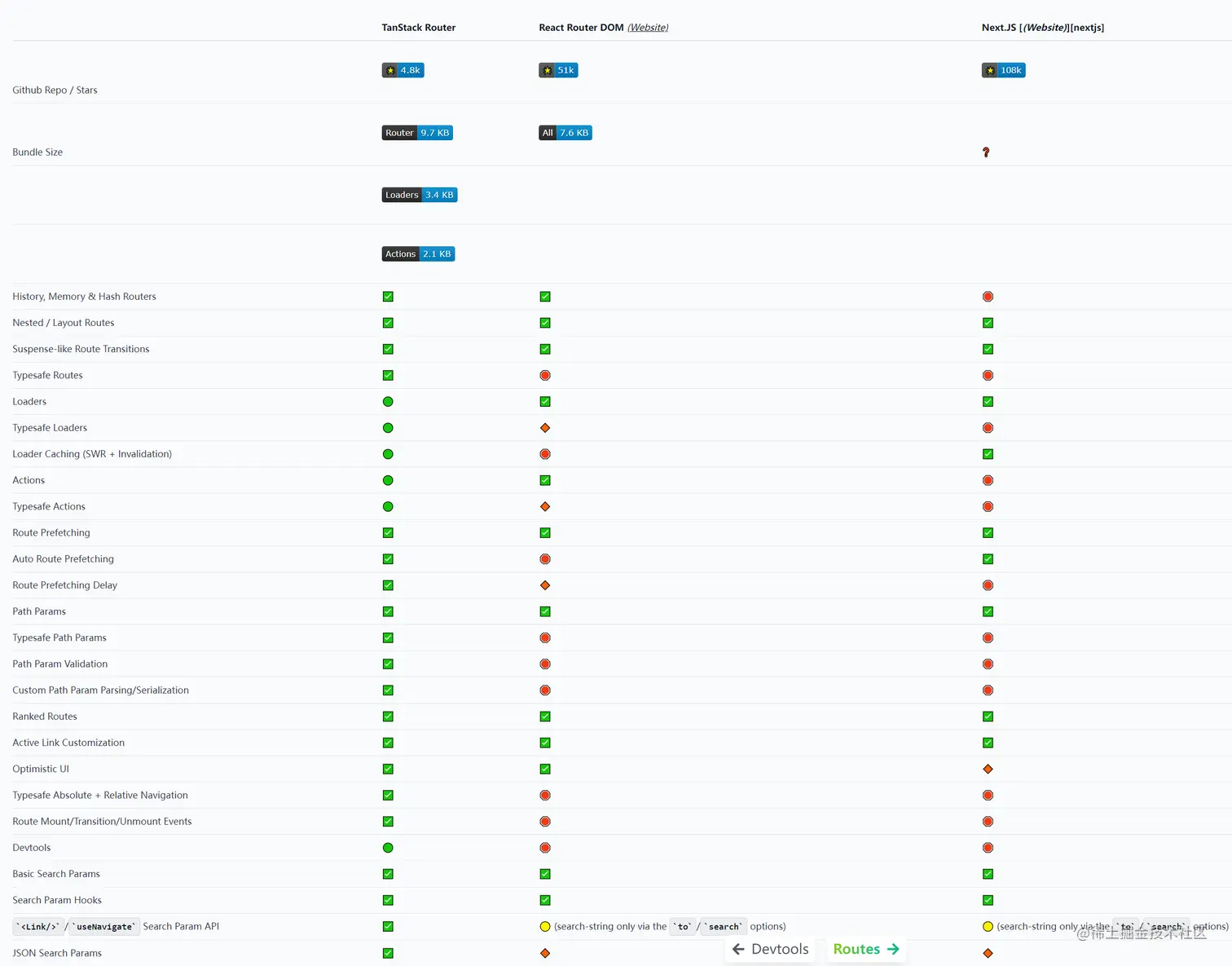The width and height of the screenshot is (1232, 966).
Task: Click React Router red circle for Loader Caching
Action: (545, 454)
